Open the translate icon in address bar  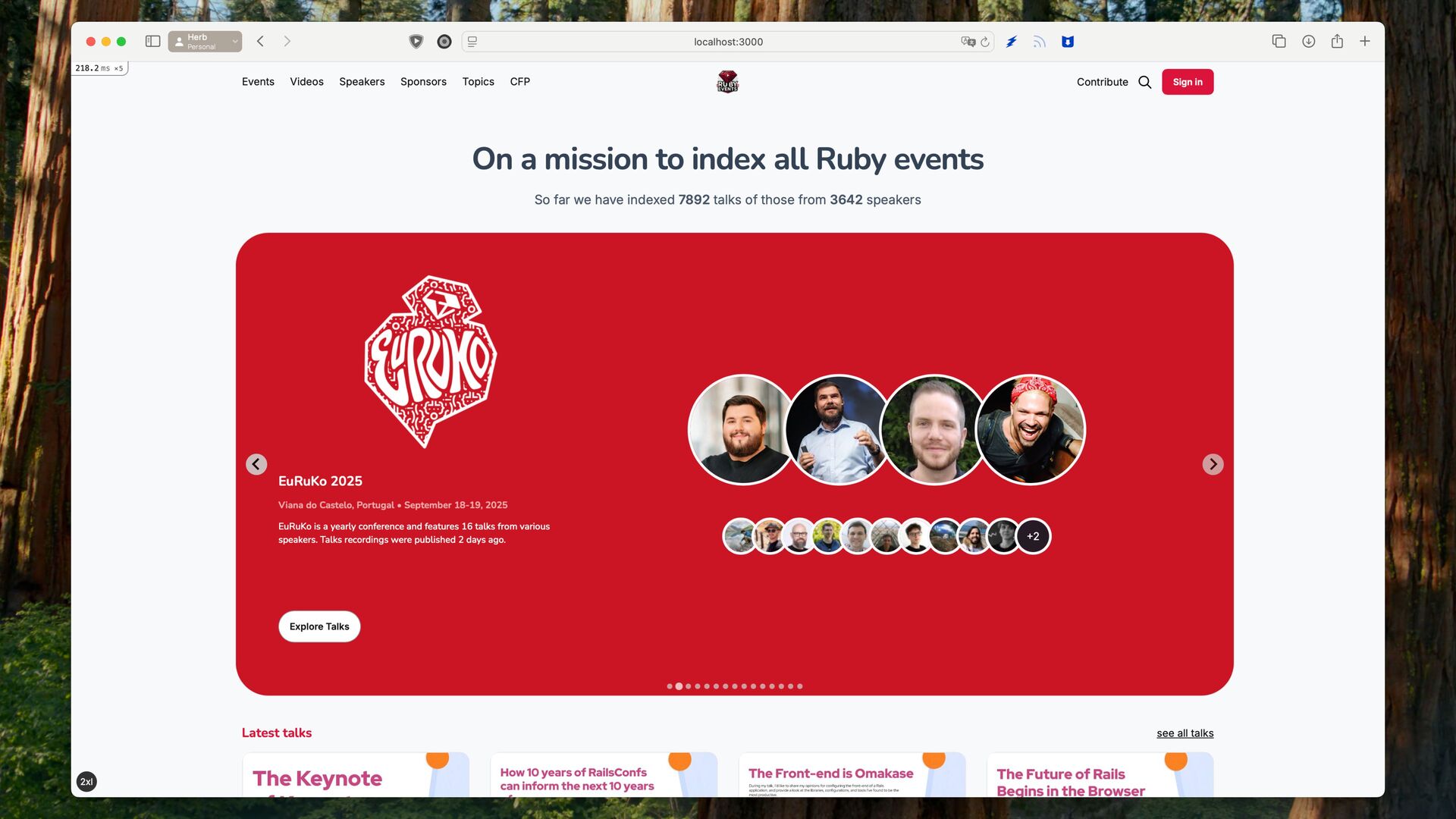[x=968, y=42]
